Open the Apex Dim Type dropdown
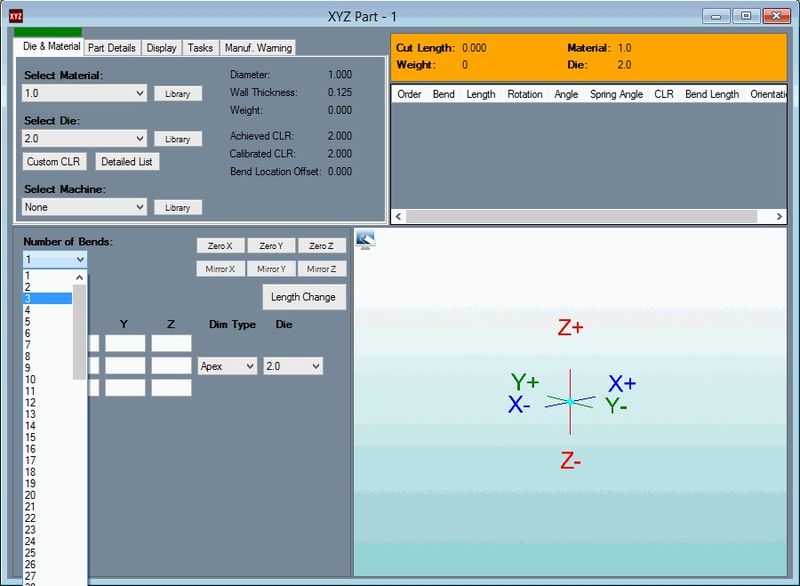This screenshot has height=586, width=800. pos(227,366)
